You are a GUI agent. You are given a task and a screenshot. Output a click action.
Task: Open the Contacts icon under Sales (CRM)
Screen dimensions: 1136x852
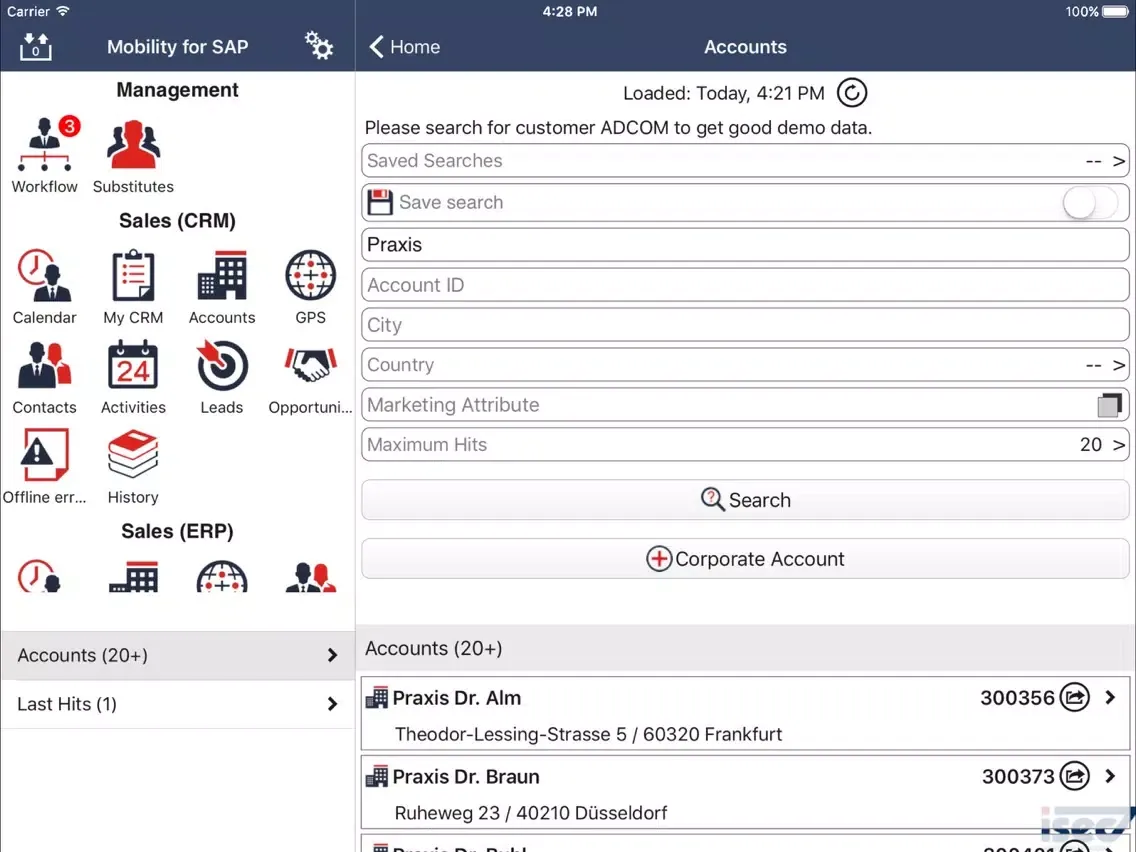(x=44, y=365)
